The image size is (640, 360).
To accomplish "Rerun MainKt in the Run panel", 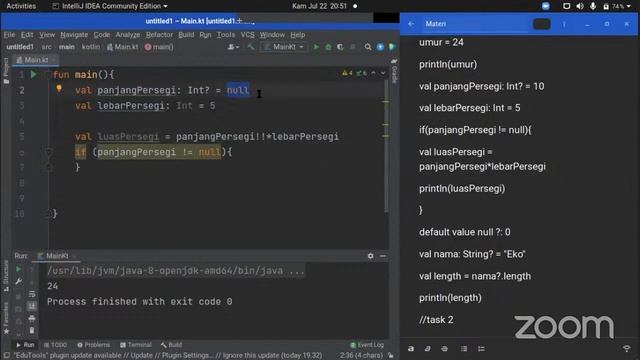I will pyautogui.click(x=18, y=269).
